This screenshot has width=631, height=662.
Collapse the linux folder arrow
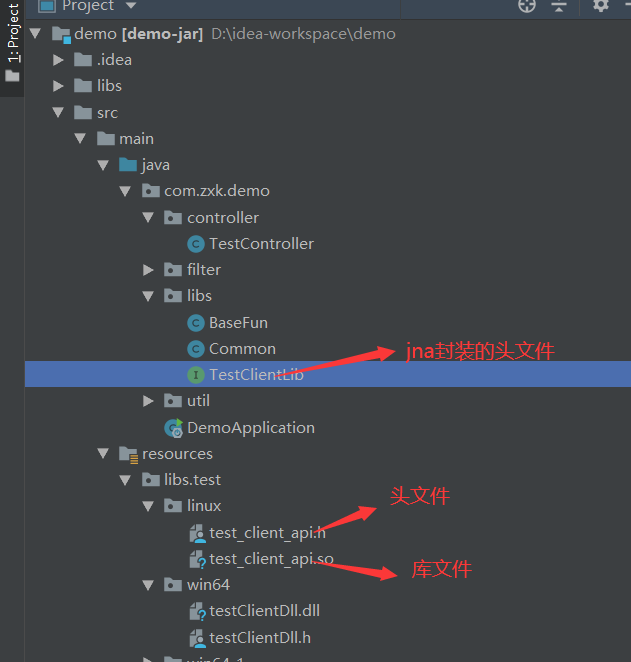[148, 506]
